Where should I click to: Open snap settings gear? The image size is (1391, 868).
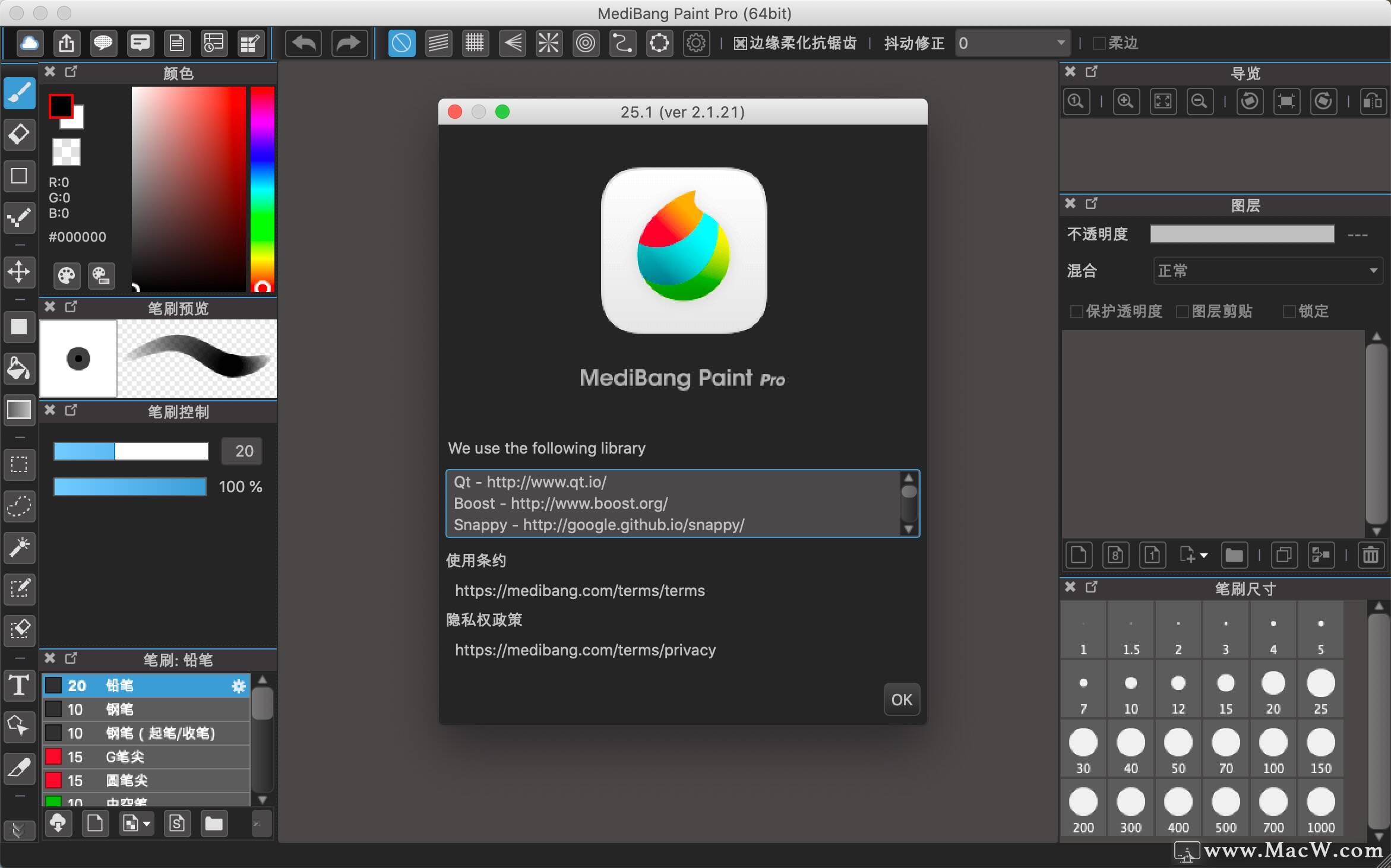coord(696,43)
